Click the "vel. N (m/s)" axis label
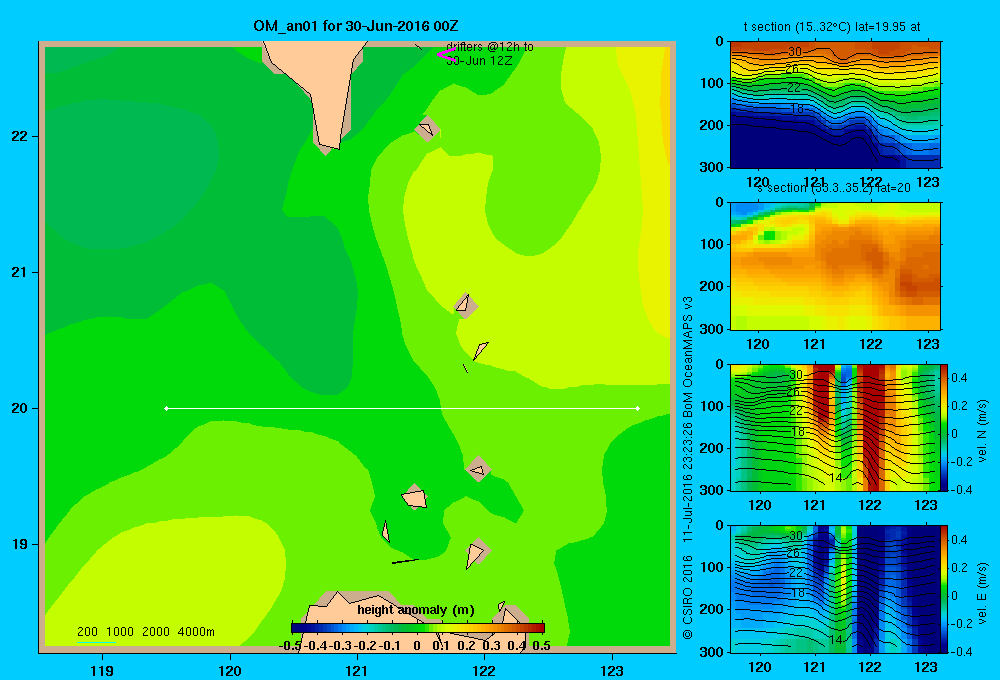Screen dimensions: 1000x680 982,431
